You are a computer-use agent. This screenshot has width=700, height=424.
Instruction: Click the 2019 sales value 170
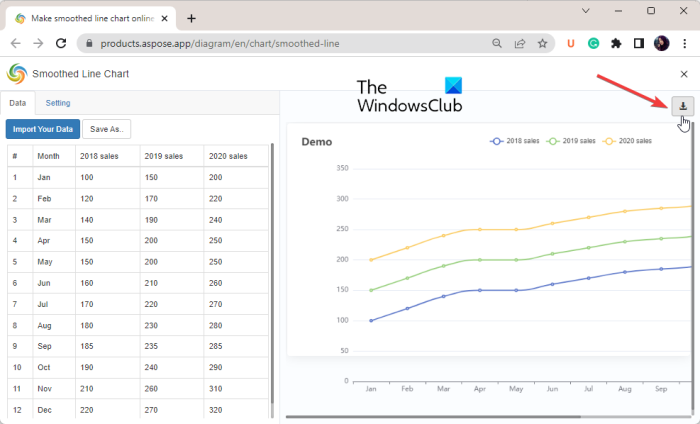point(172,199)
